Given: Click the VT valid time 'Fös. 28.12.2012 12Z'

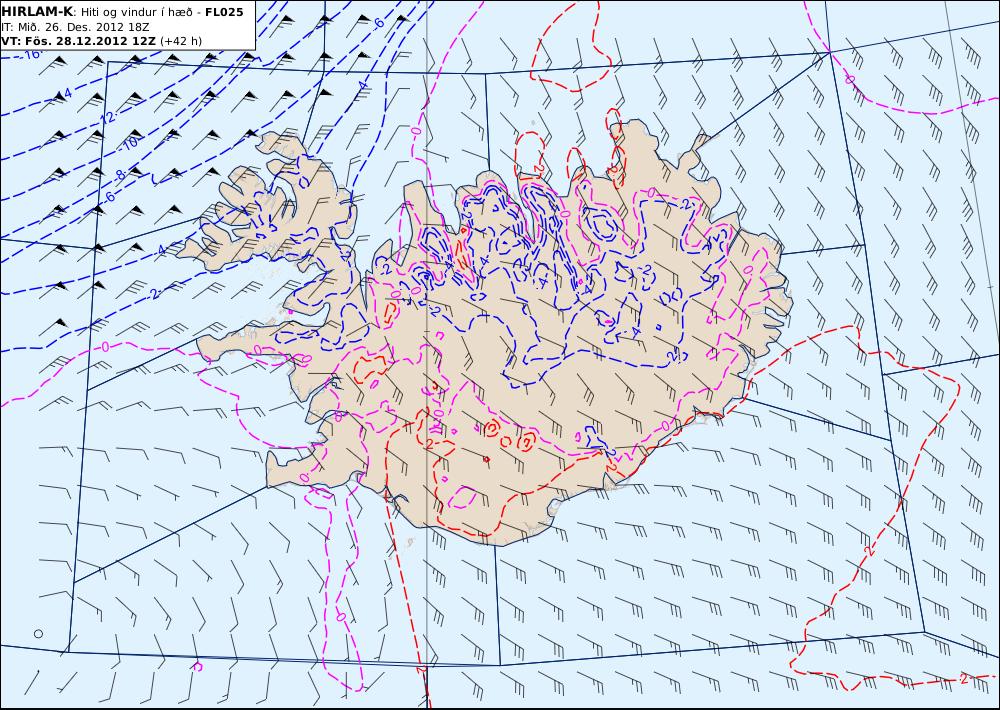Looking at the screenshot, I should (89, 41).
